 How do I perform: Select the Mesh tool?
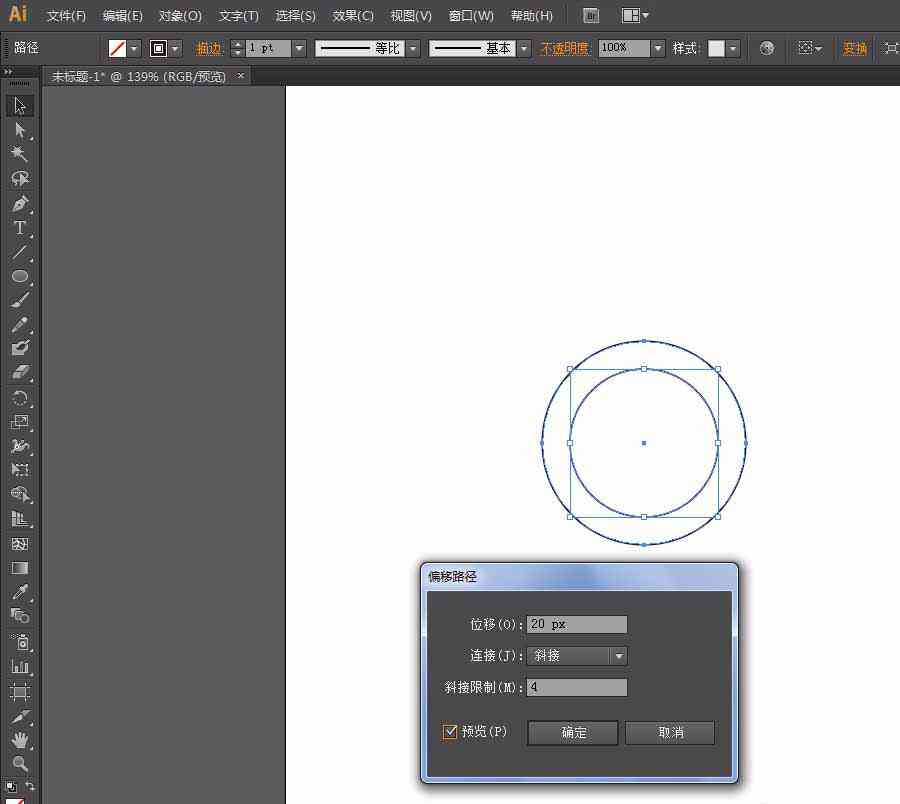(20, 543)
